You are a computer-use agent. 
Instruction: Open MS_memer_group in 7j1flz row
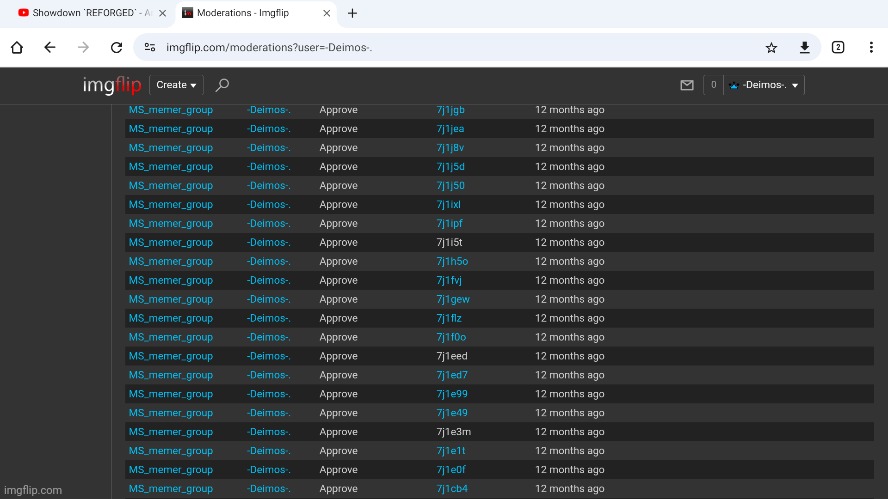click(x=171, y=318)
